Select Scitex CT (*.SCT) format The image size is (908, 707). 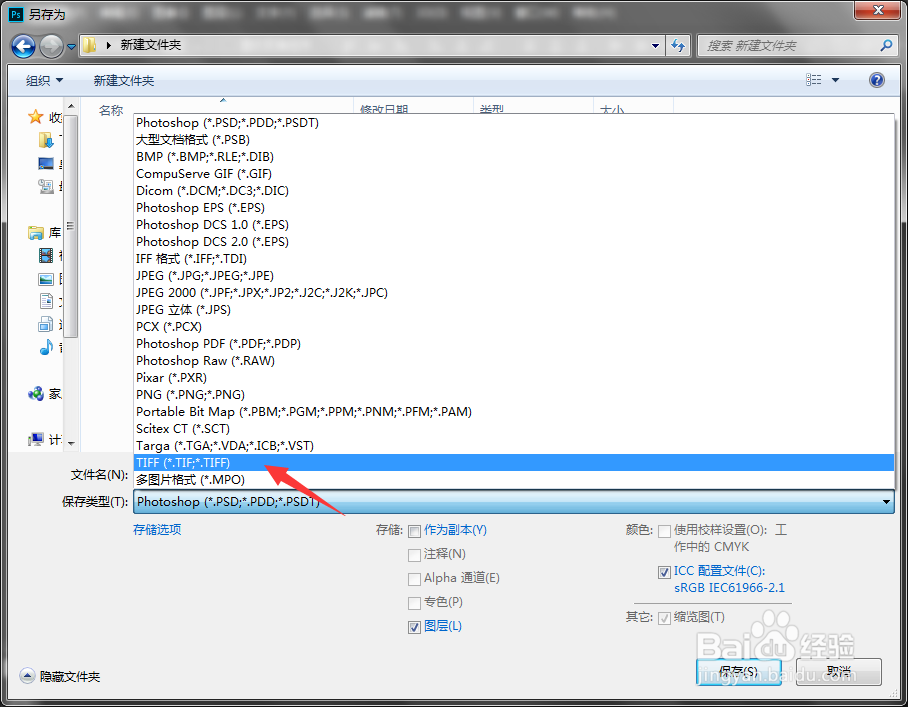coord(514,428)
